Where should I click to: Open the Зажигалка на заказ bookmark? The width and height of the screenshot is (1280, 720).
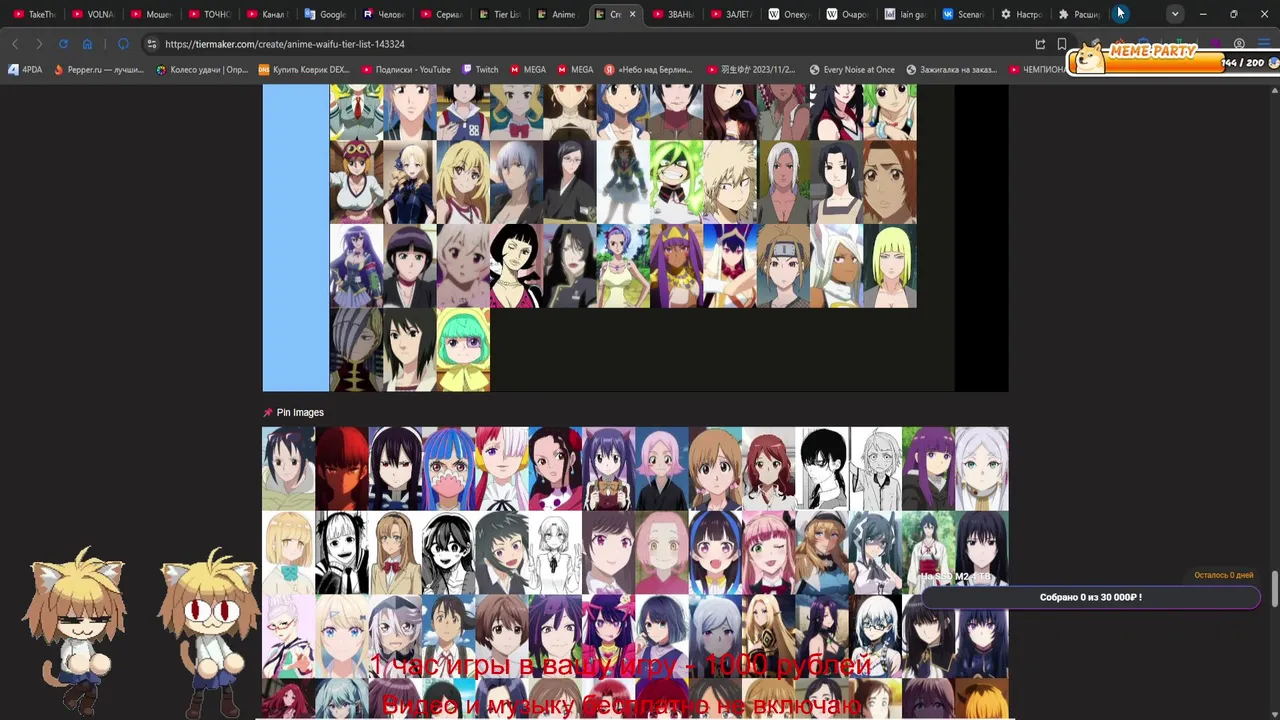(951, 70)
